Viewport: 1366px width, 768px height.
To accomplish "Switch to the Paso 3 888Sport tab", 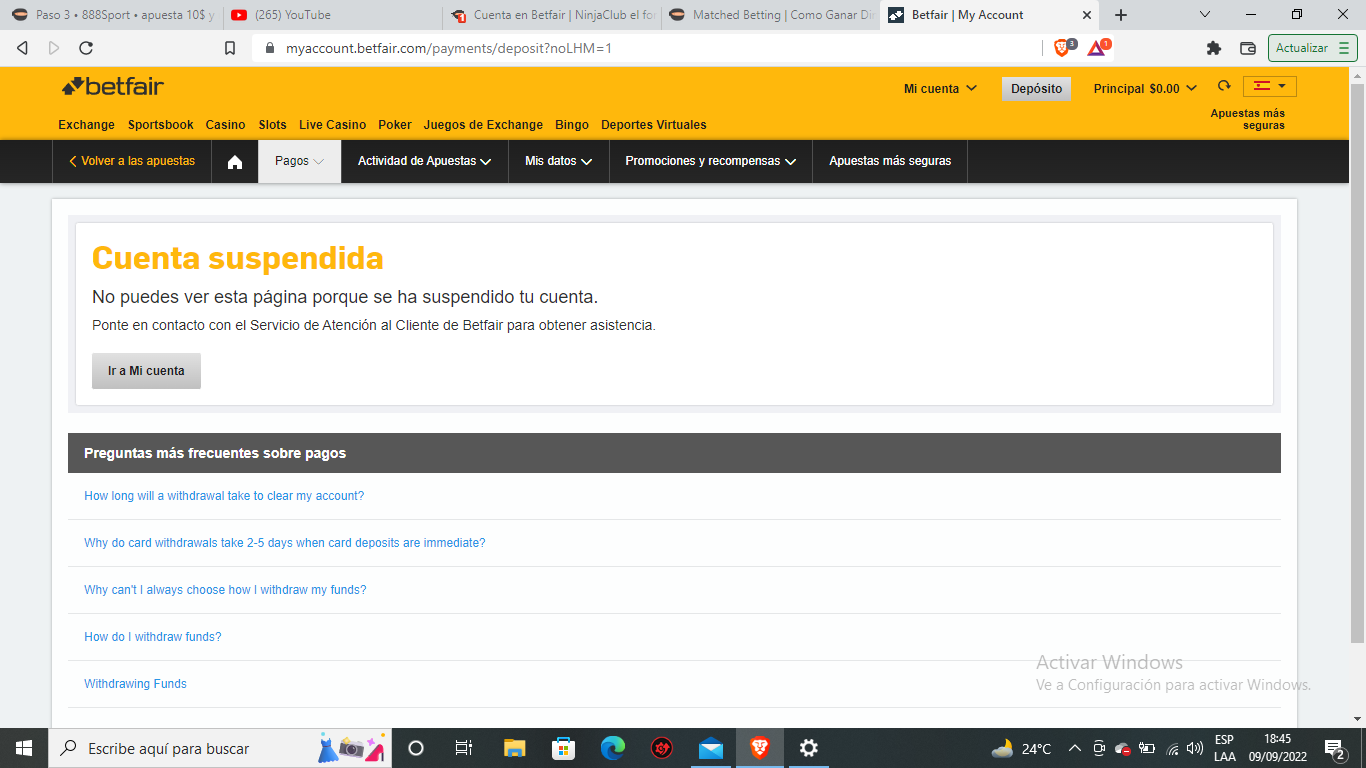I will click(112, 15).
